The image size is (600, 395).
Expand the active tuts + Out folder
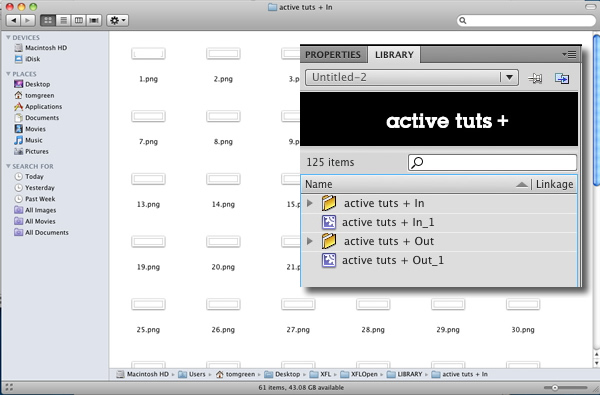pos(310,241)
